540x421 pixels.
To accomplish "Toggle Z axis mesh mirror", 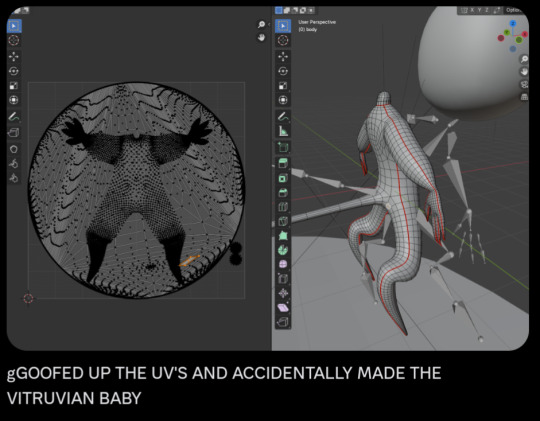I will pos(487,10).
